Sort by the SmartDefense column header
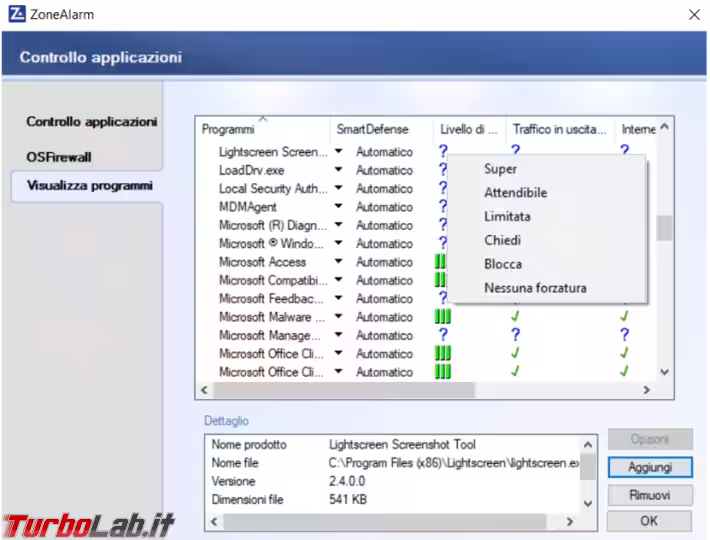 point(382,129)
